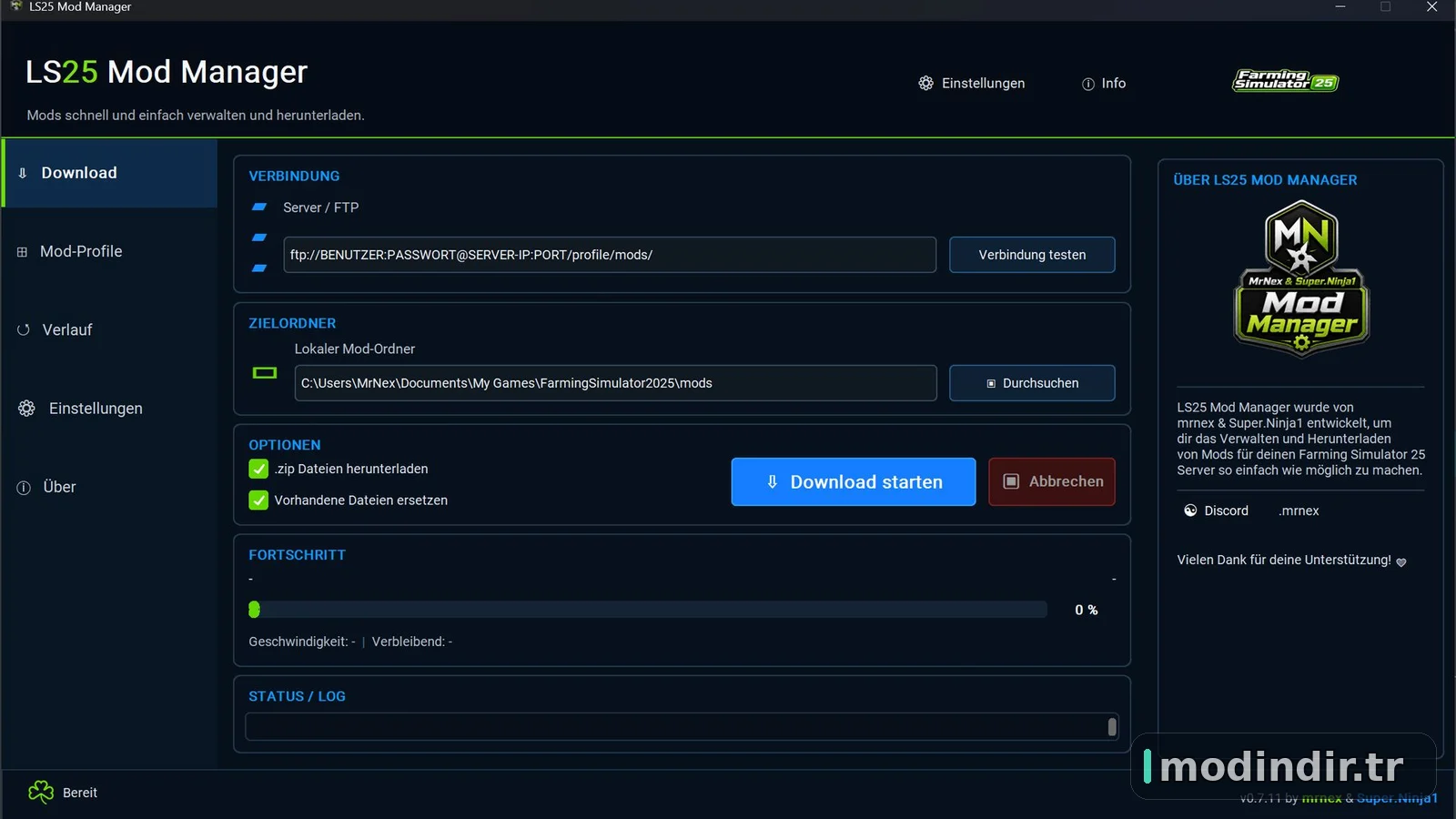Image resolution: width=1456 pixels, height=819 pixels.
Task: Click the "Server / FTP" label
Action: tap(321, 207)
